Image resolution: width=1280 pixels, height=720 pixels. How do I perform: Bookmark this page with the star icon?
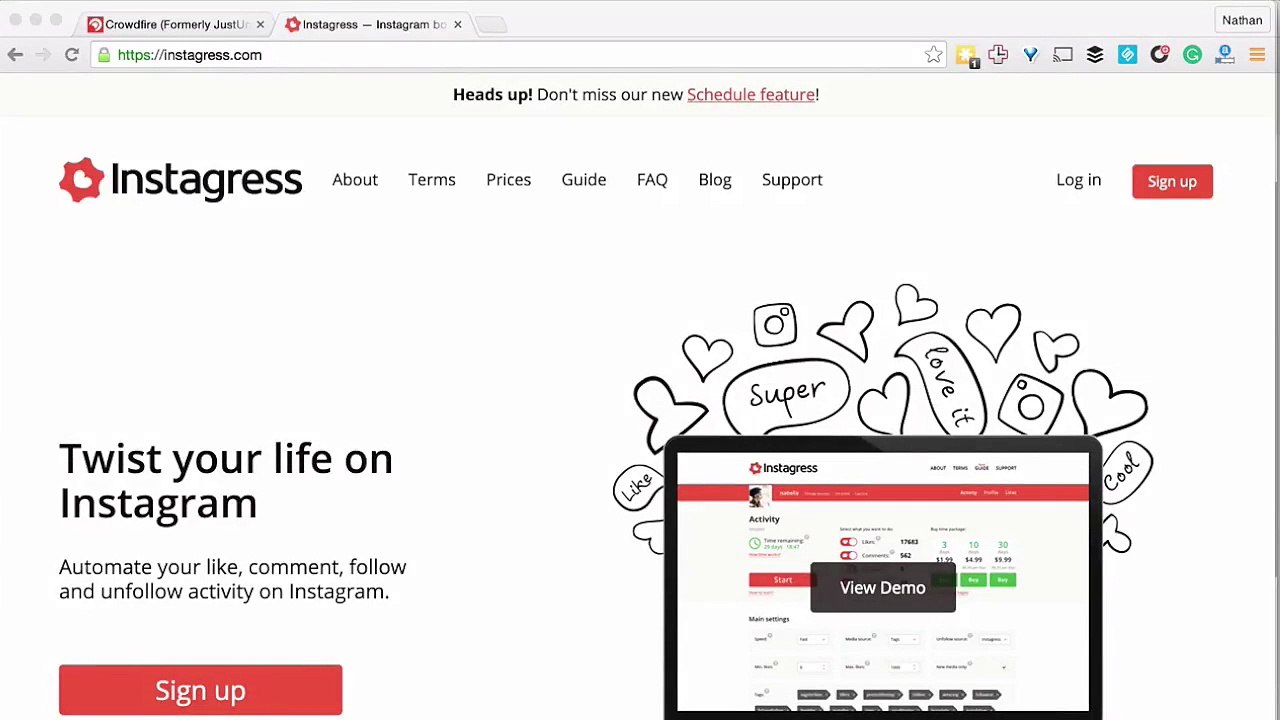[x=933, y=55]
